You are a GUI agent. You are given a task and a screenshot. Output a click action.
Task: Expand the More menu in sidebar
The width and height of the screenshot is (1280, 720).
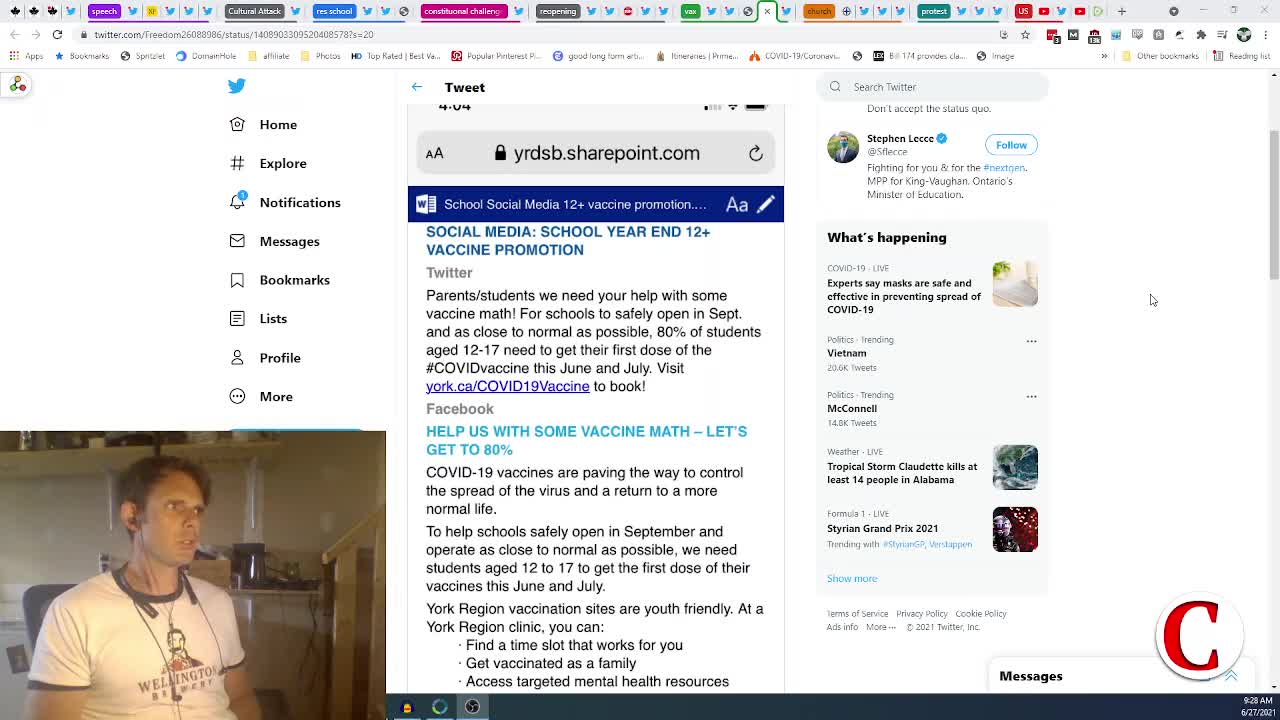click(x=276, y=397)
